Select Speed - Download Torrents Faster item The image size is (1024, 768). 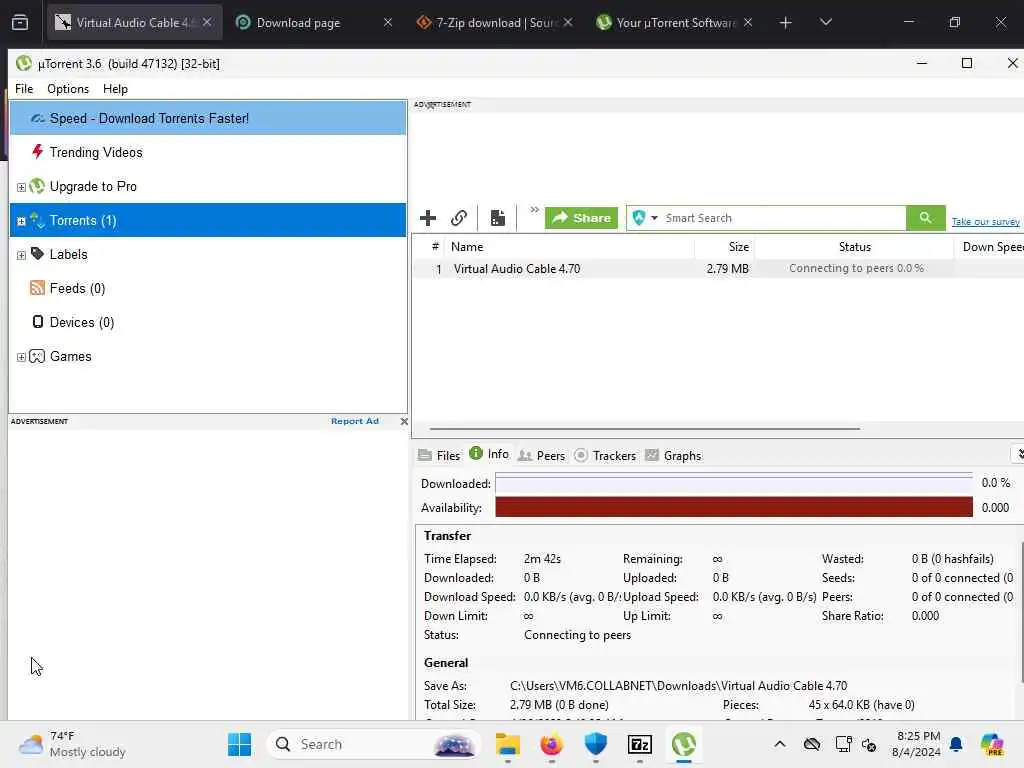pos(208,118)
